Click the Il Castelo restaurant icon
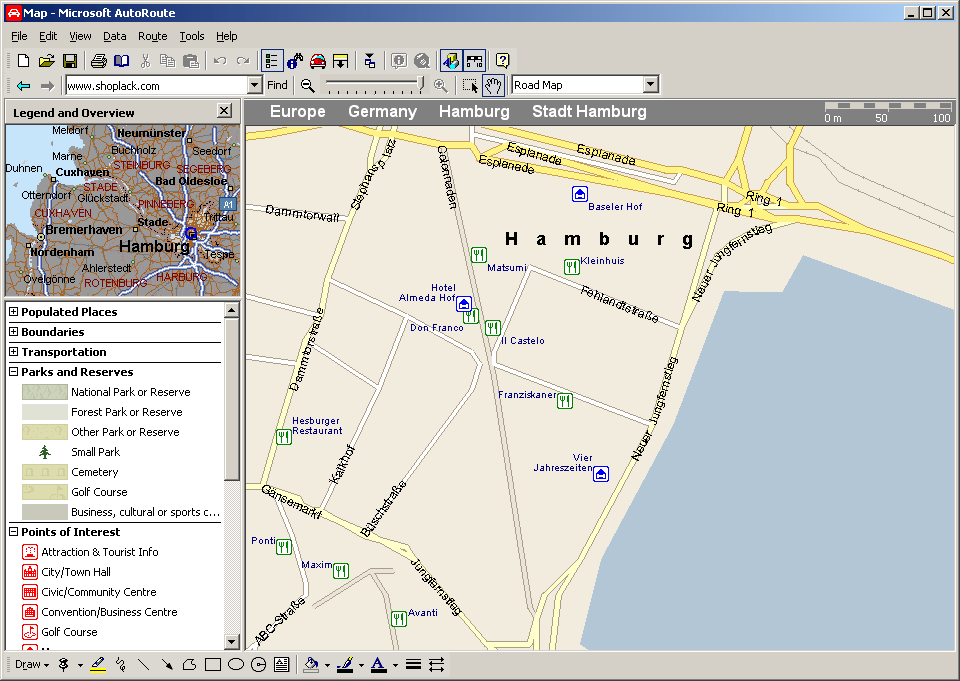The height and width of the screenshot is (681, 960). click(493, 328)
